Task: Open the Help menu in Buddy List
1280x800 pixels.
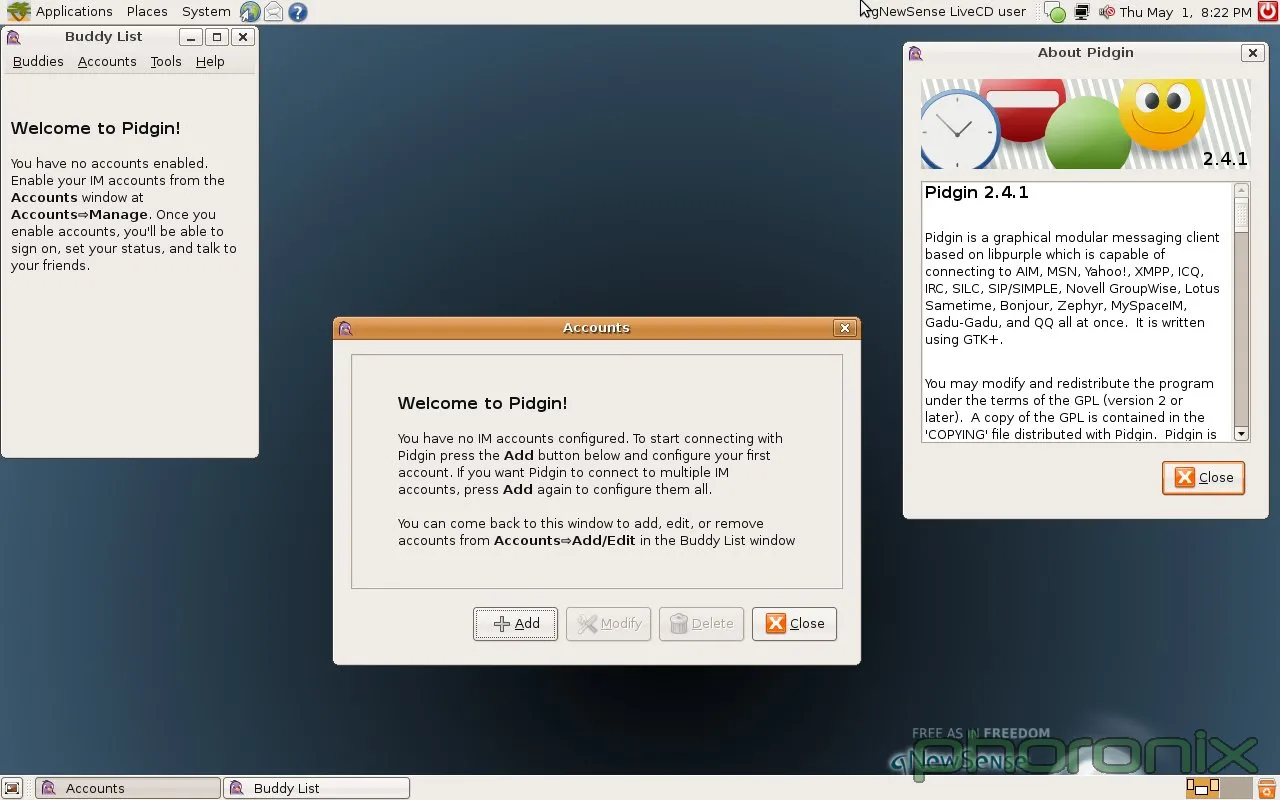Action: 210,61
